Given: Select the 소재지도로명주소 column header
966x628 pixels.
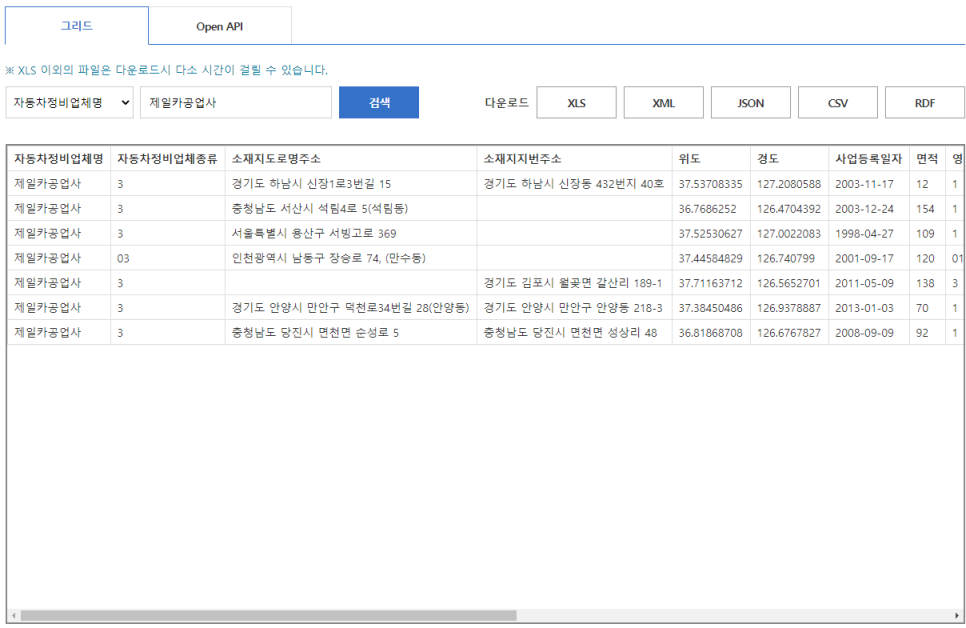Looking at the screenshot, I should click(351, 159).
